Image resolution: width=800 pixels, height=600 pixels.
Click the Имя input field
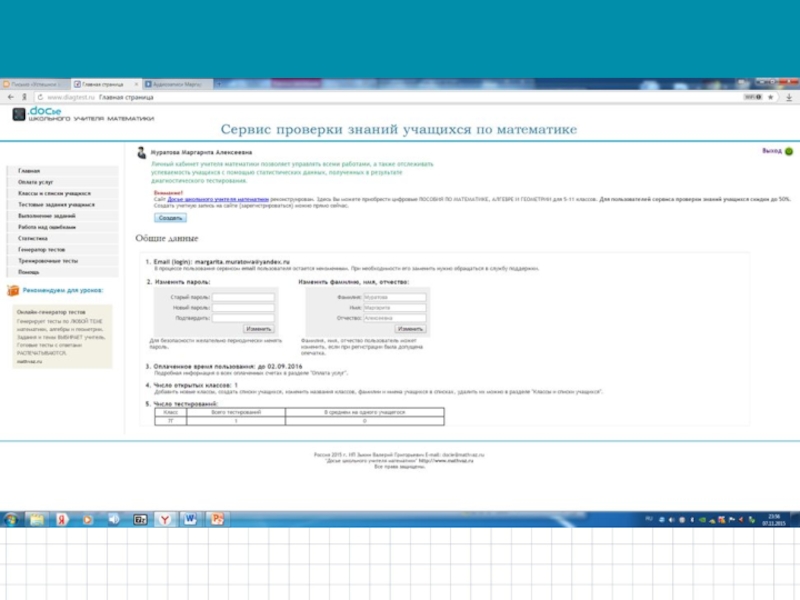(394, 308)
